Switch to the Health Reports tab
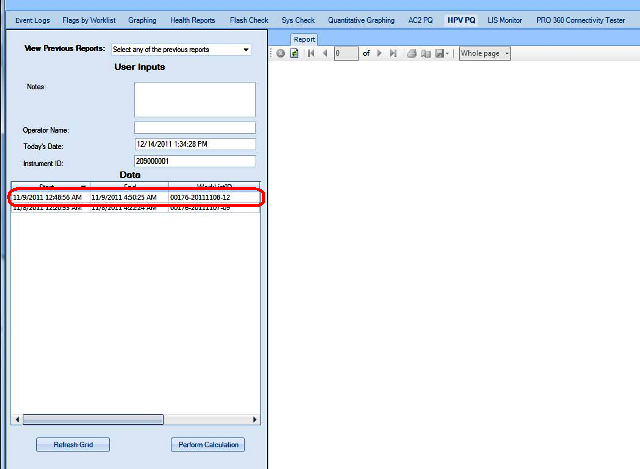Image resolution: width=640 pixels, height=469 pixels. (190, 20)
